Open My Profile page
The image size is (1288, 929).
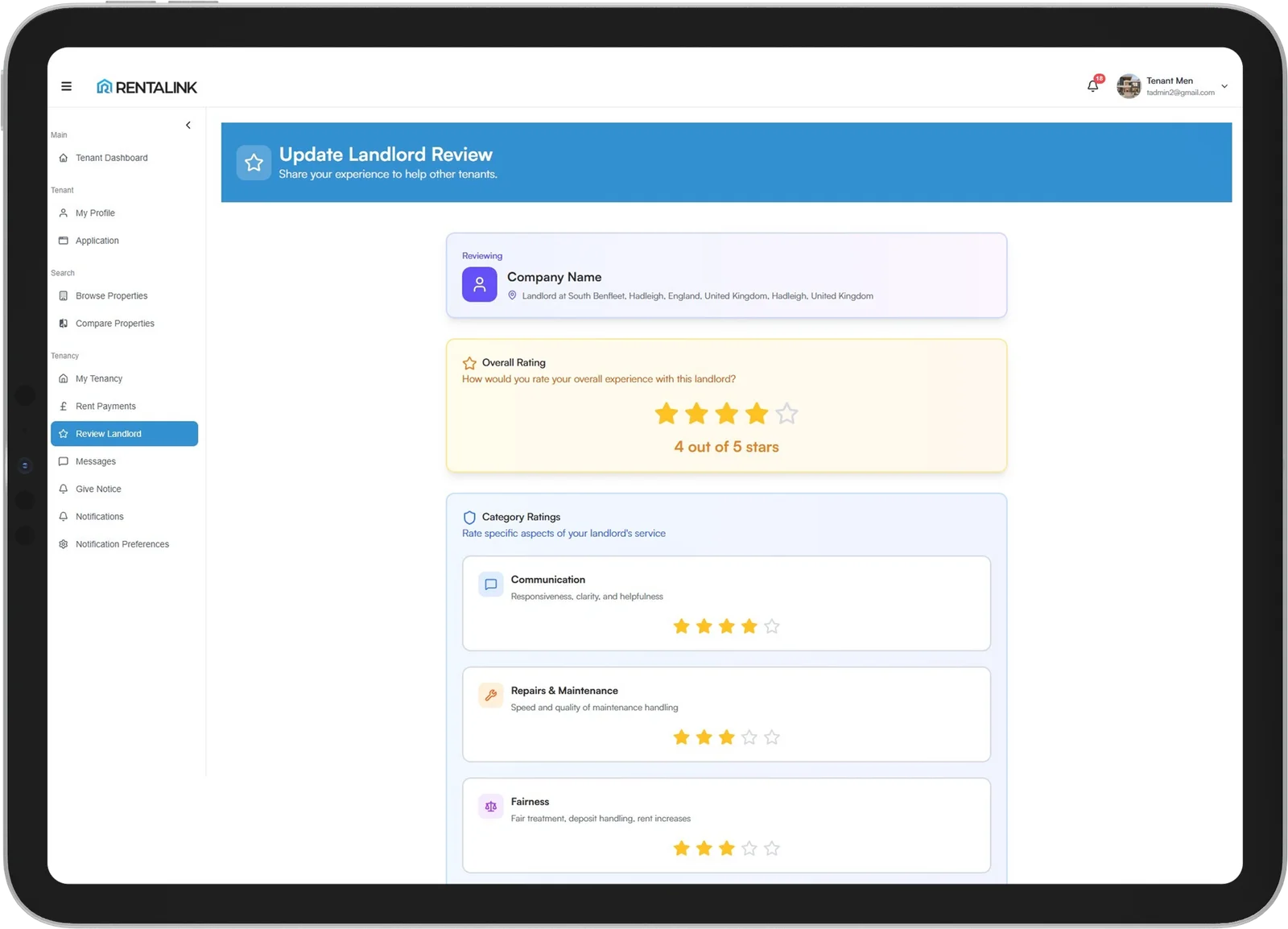[124, 213]
